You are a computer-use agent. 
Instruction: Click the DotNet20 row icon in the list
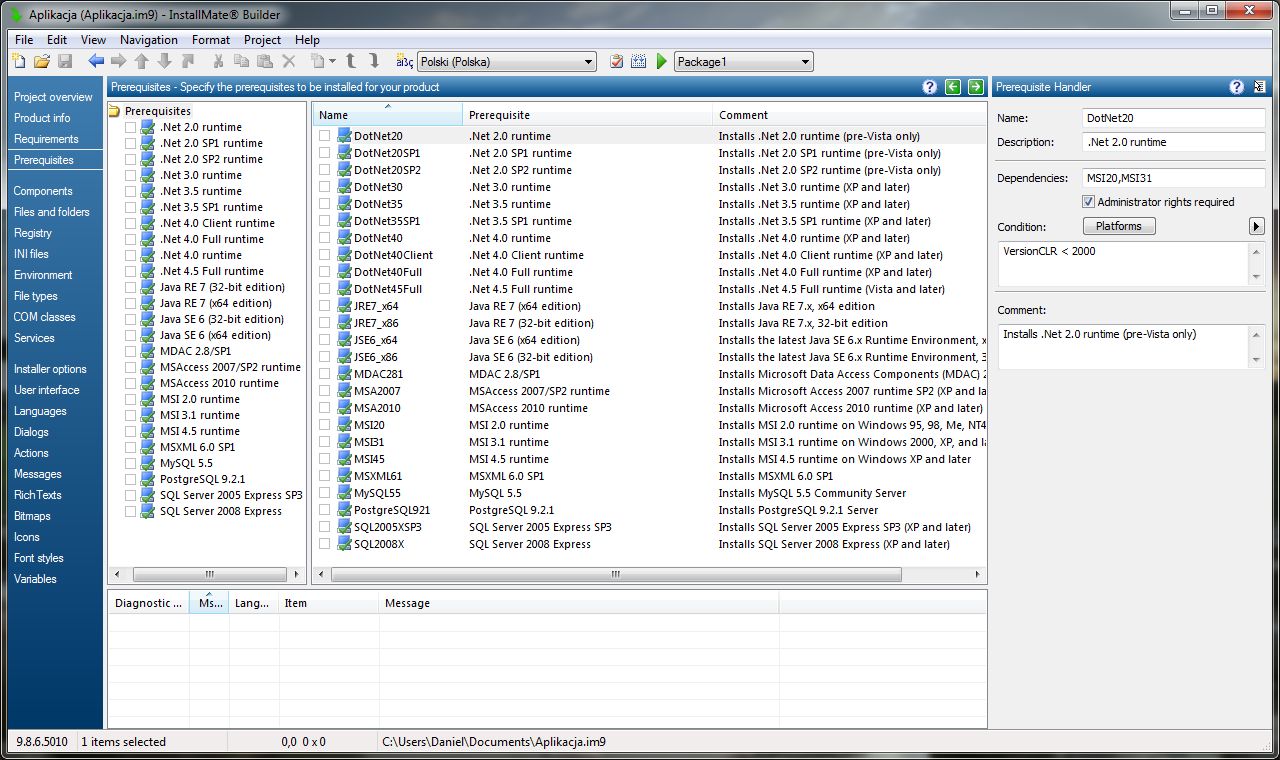click(x=344, y=136)
